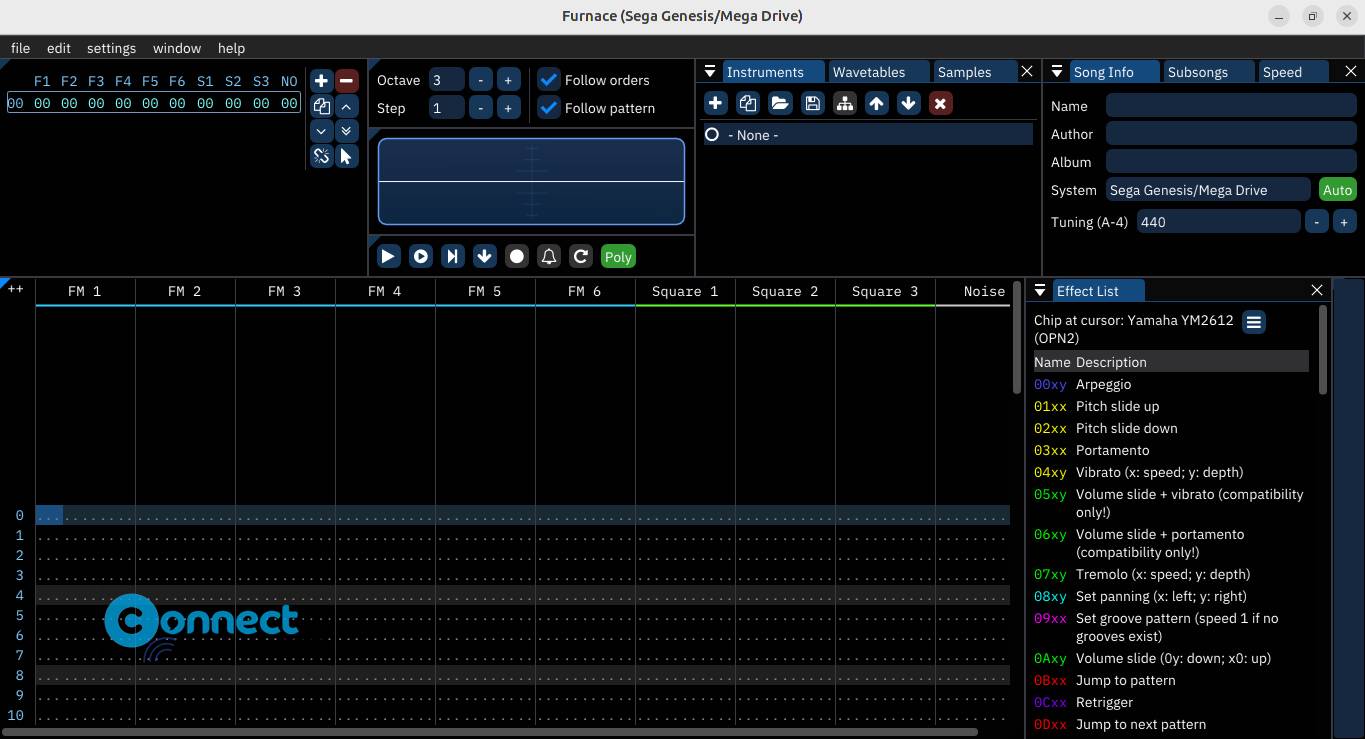Open the Song Info panel dropdown triangle
The image size is (1365, 739).
[1057, 72]
